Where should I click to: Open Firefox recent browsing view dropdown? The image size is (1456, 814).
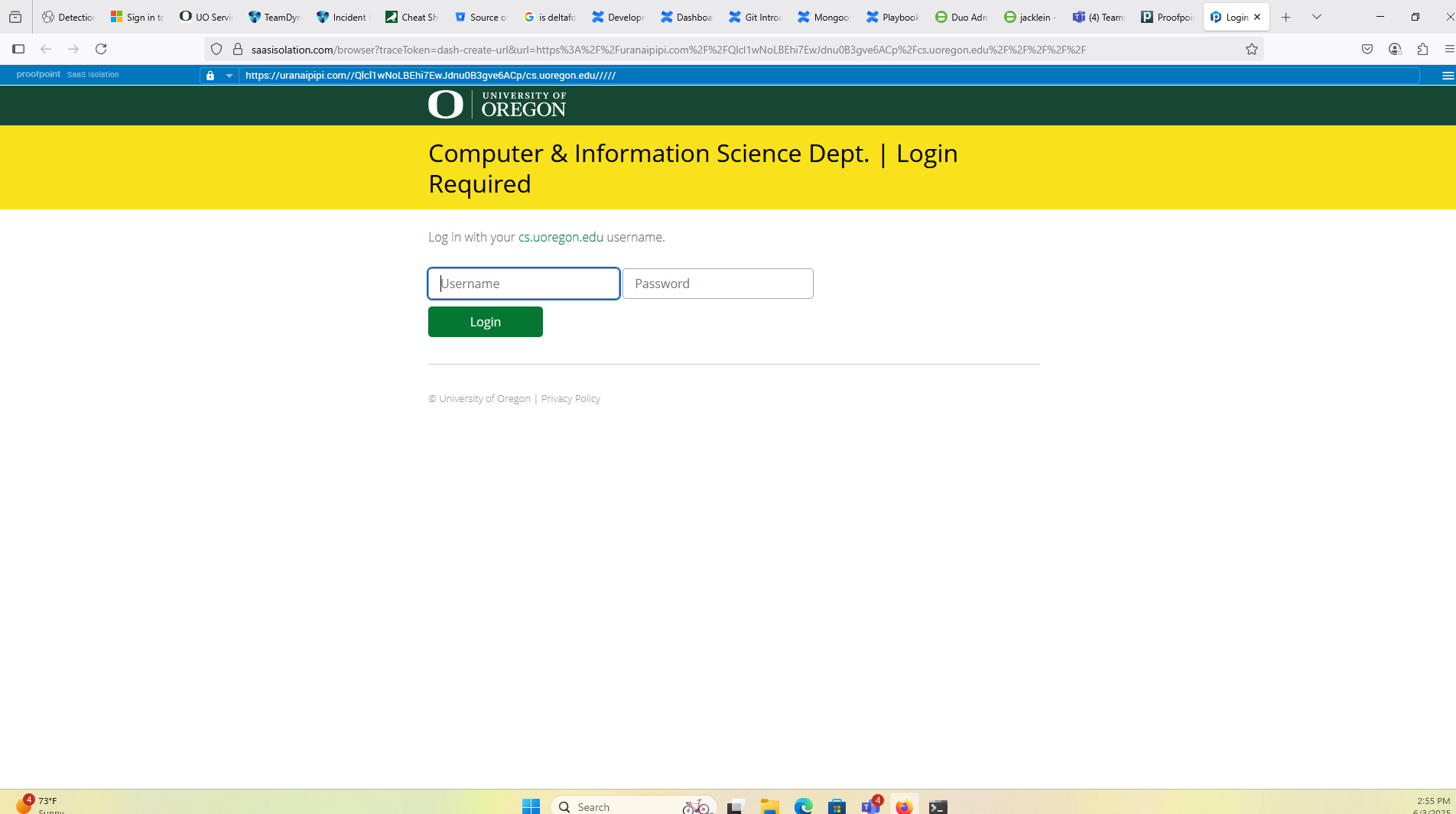(x=15, y=17)
